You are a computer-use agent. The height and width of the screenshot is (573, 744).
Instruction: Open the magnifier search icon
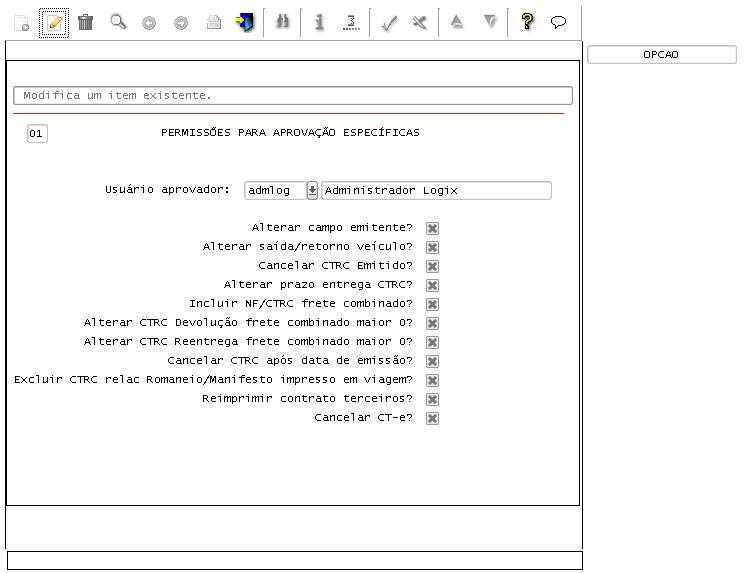point(118,22)
